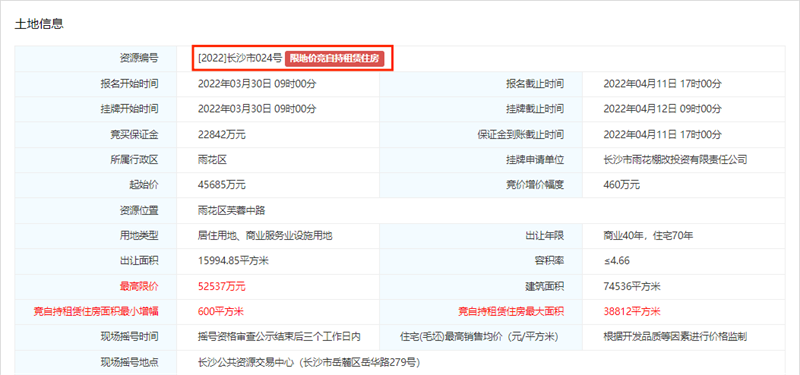Select 挂牌开始时间 value 2022年03月30日 09时00分
Viewport: 800px width, 375px height.
tap(257, 109)
